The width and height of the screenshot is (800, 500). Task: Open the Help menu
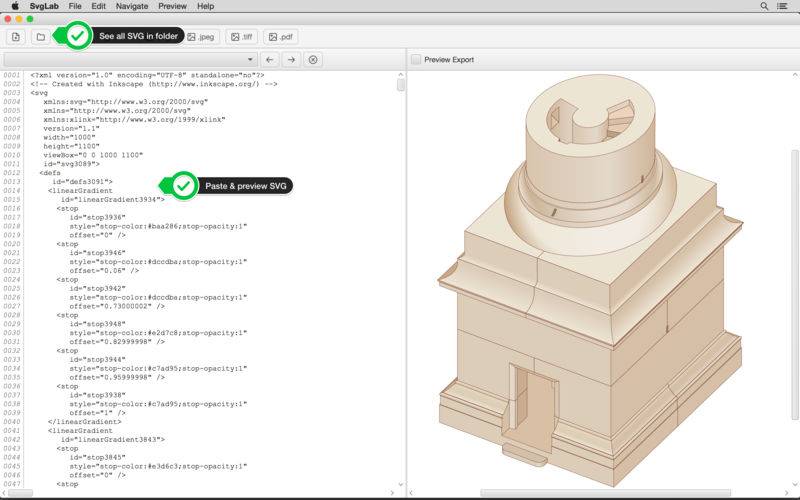coord(206,6)
